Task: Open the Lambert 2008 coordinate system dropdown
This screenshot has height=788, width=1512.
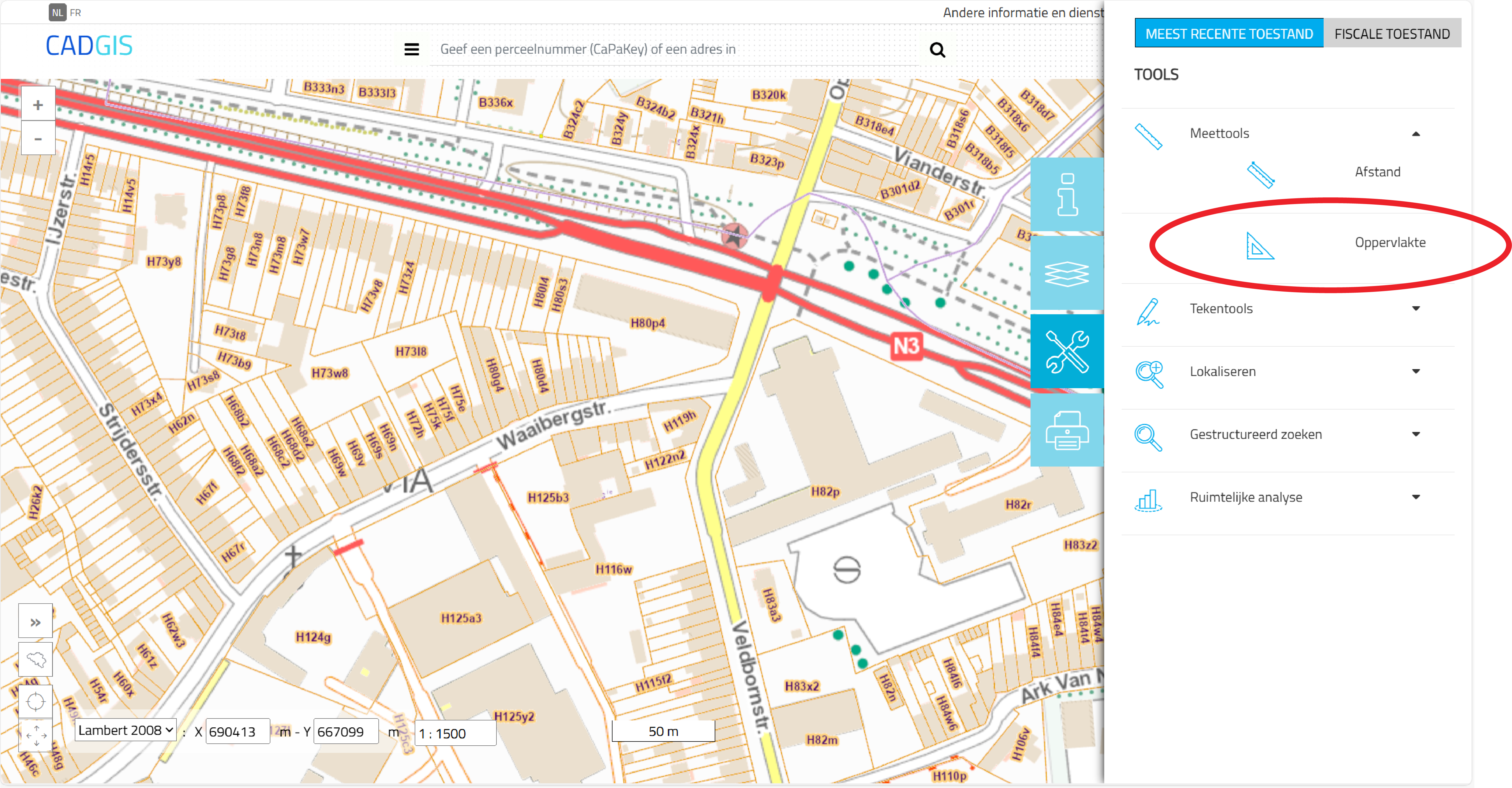Action: pyautogui.click(x=125, y=730)
